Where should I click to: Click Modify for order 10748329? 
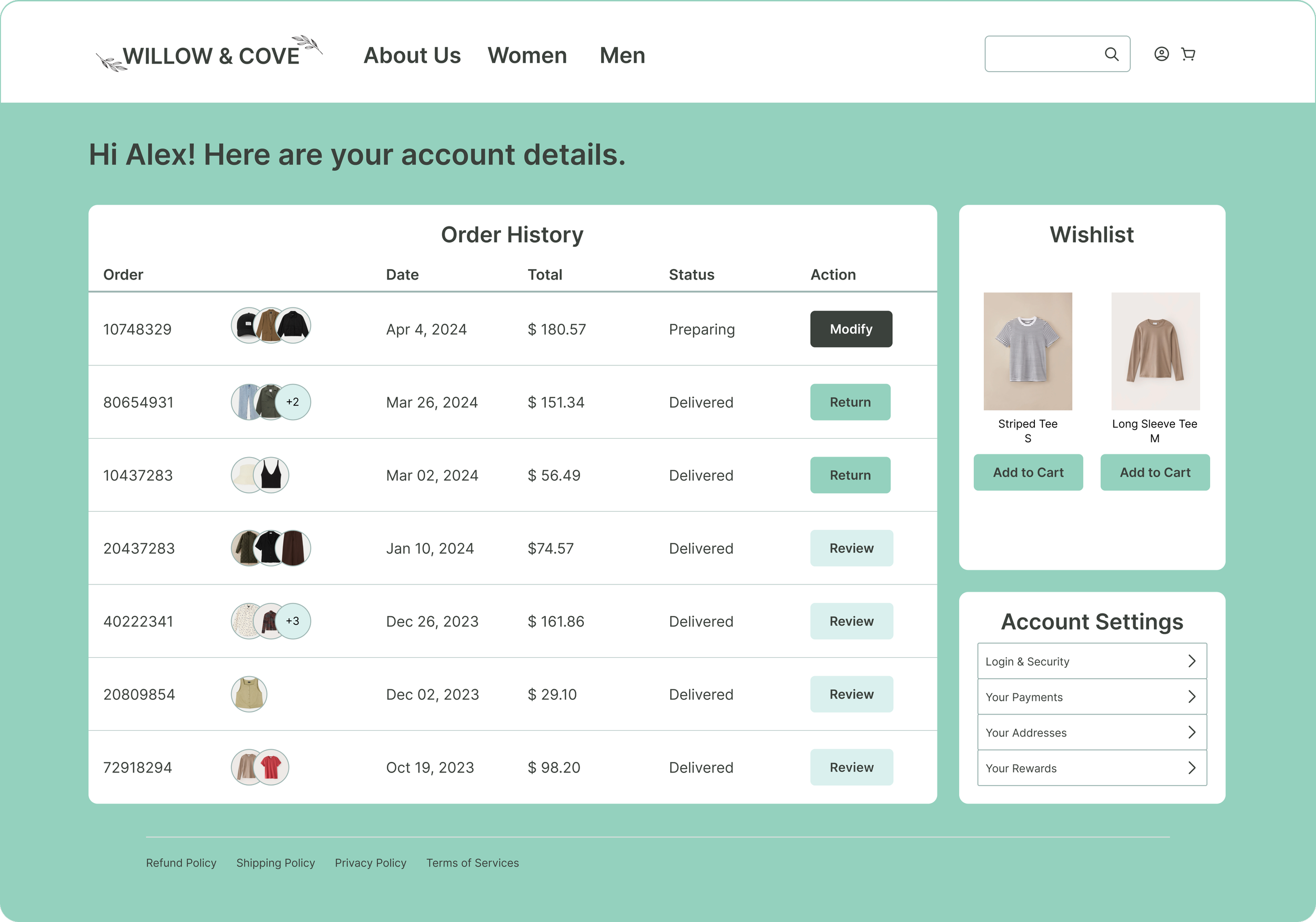point(851,329)
